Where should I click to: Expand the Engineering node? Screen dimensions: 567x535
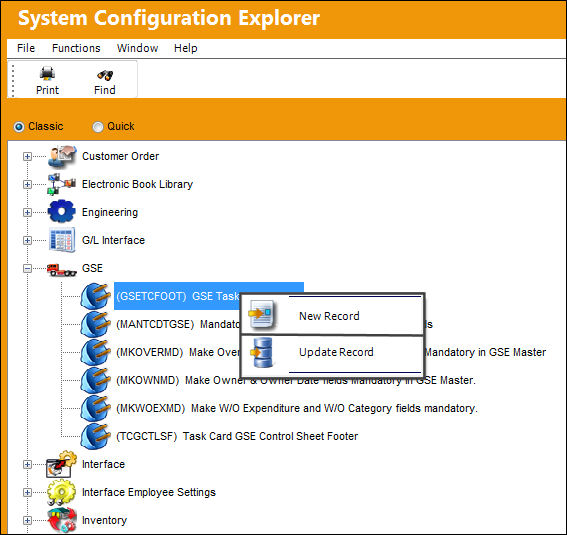click(x=27, y=212)
